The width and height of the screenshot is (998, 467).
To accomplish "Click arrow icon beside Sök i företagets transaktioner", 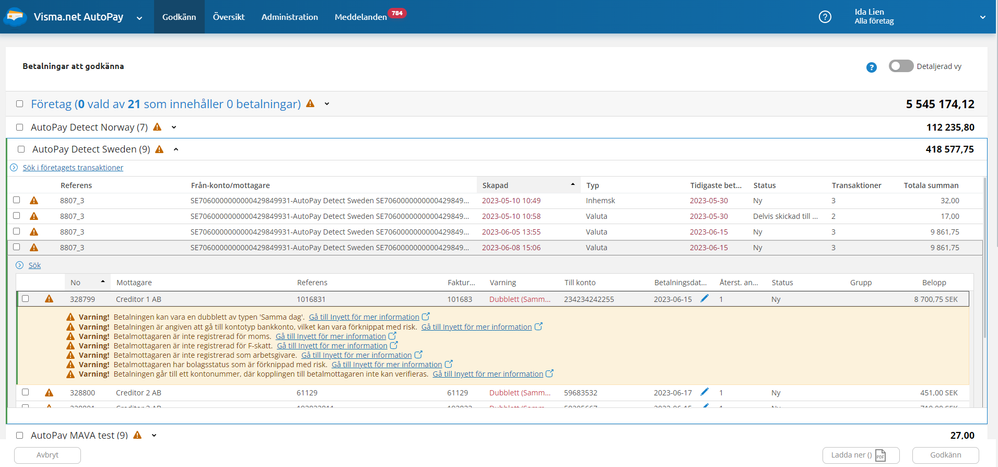I will [13, 168].
